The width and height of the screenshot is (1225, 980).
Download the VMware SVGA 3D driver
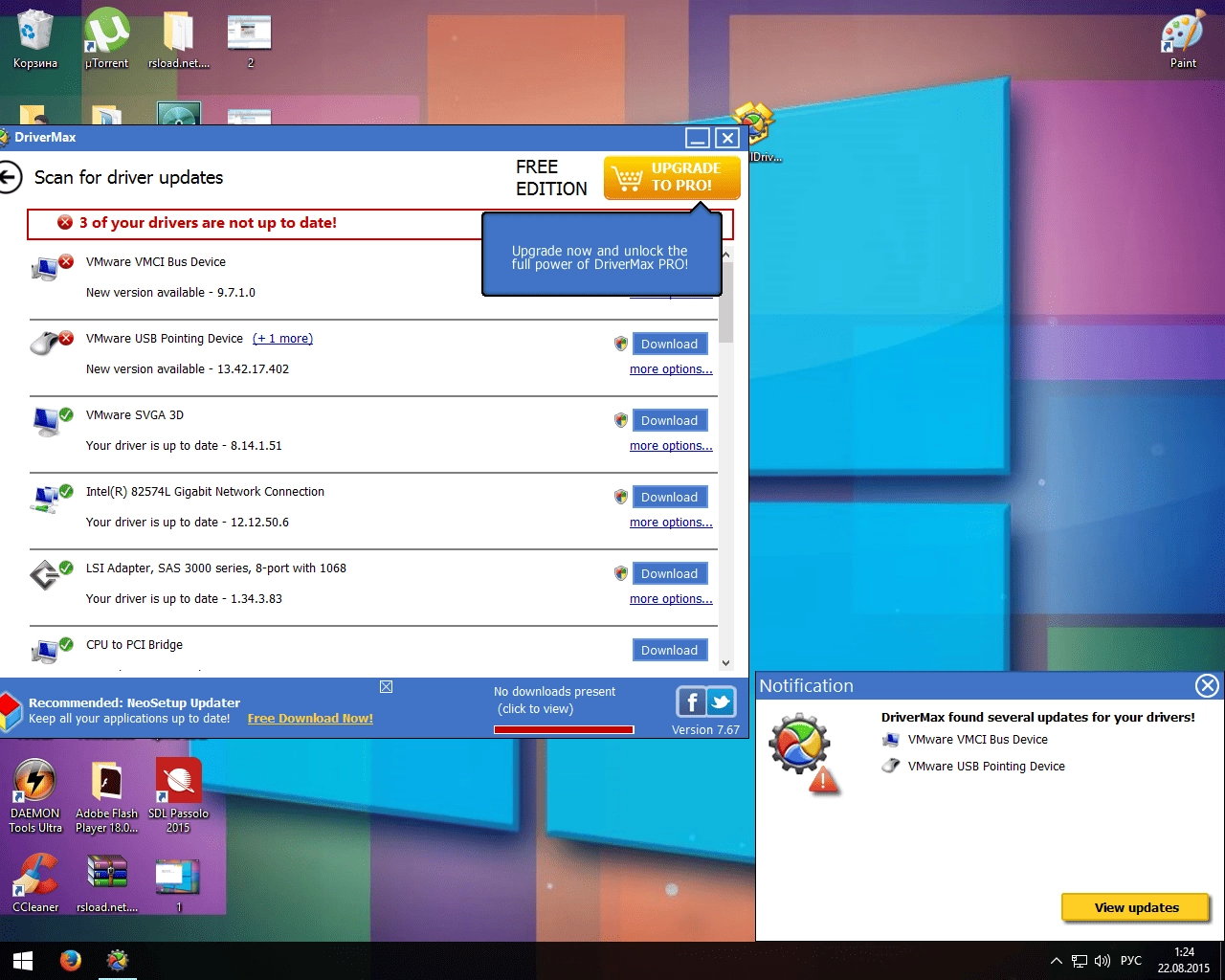pyautogui.click(x=670, y=420)
